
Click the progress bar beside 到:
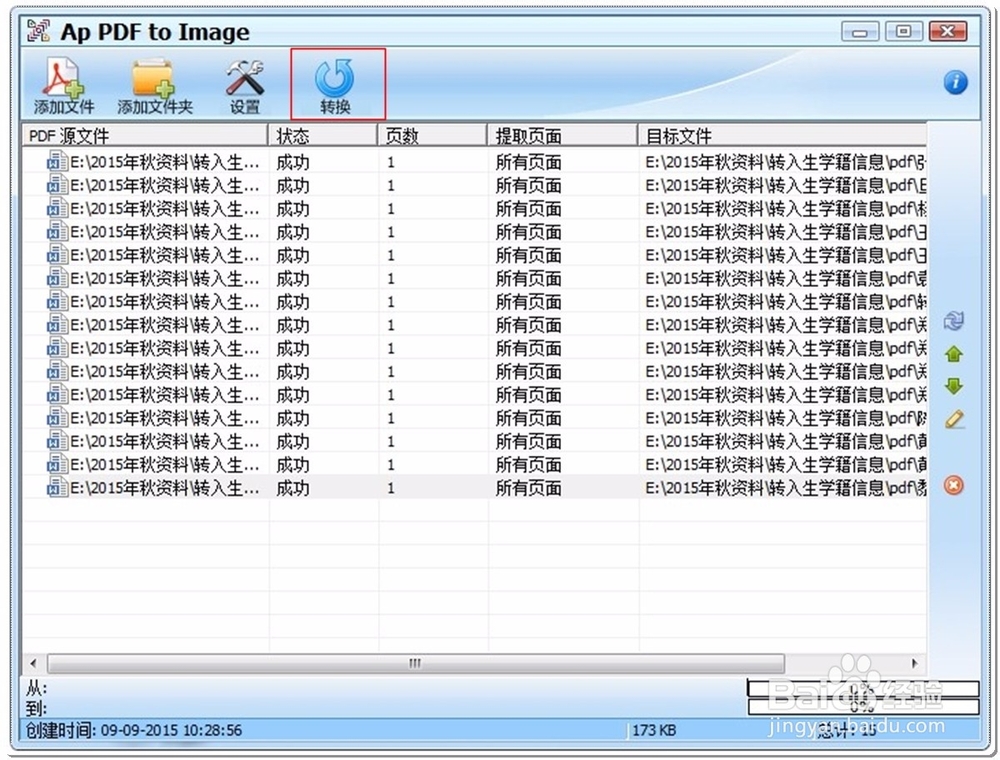pyautogui.click(x=864, y=706)
